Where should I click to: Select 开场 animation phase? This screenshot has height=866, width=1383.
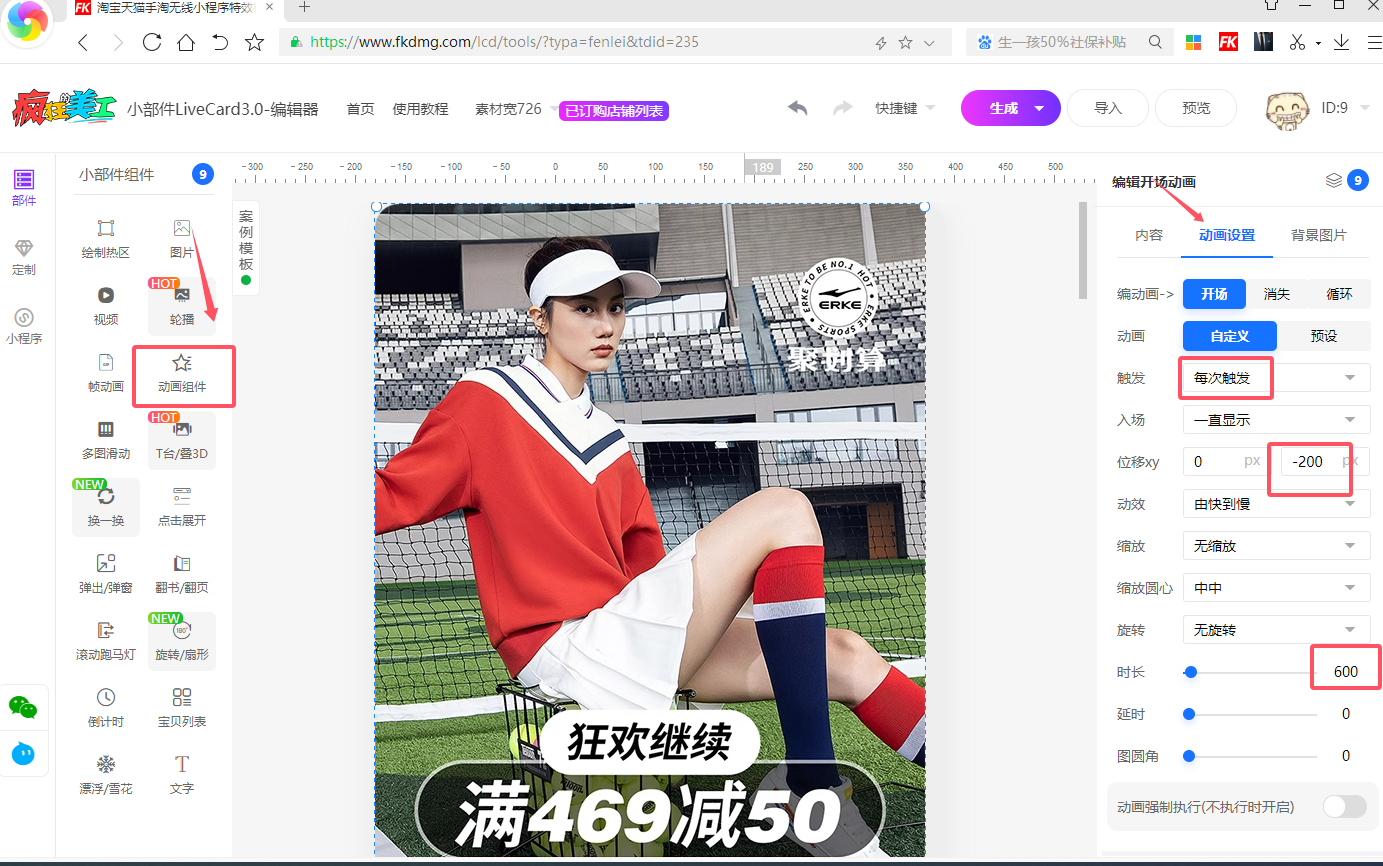click(1214, 294)
